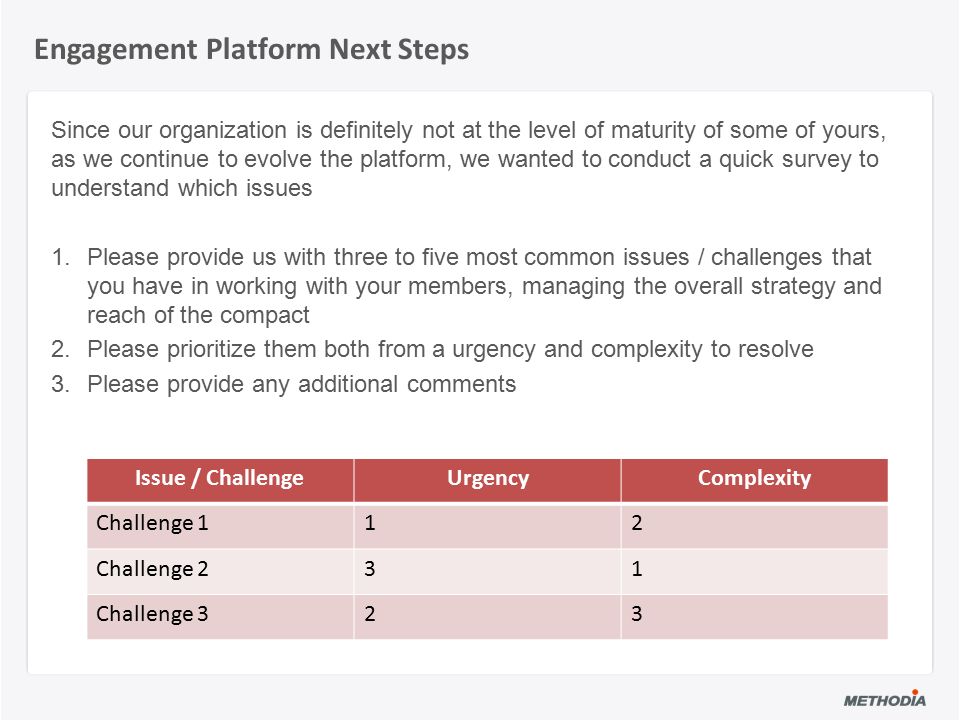Select the slide title Engagement Platform Next Steps
The image size is (960, 720).
click(x=252, y=50)
